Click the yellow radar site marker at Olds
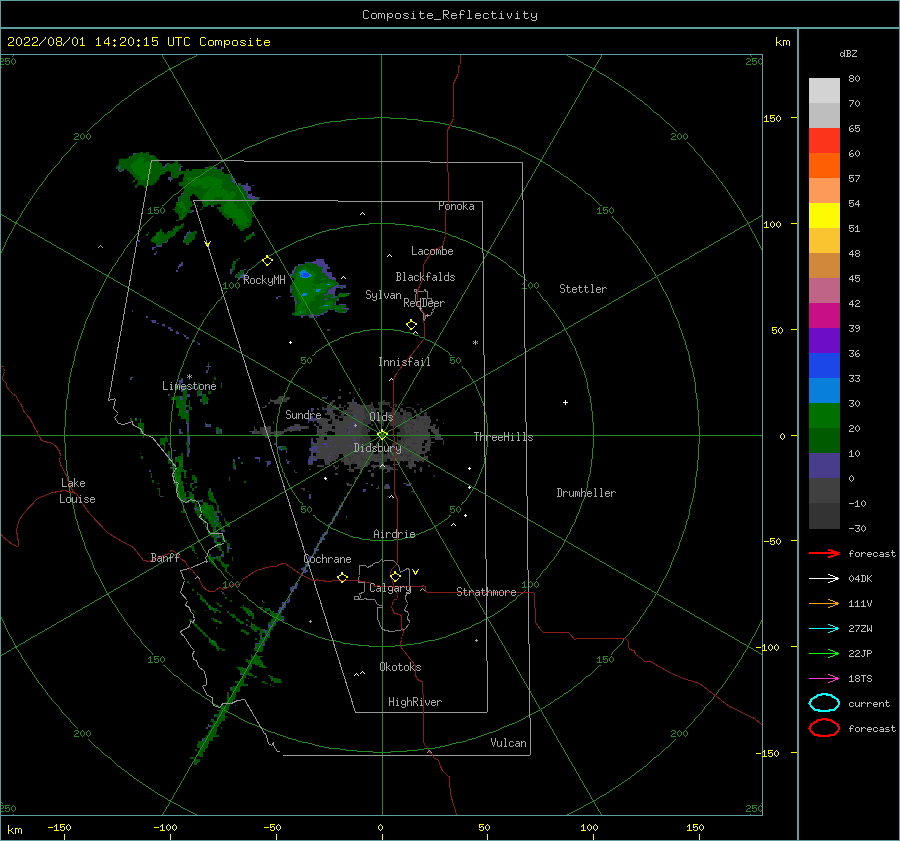This screenshot has width=900, height=841. coord(382,435)
